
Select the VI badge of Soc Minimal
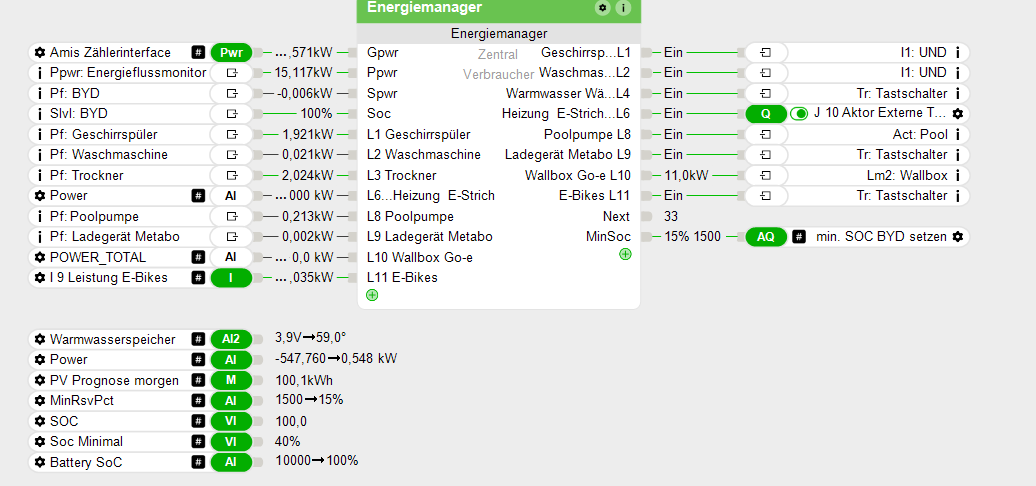[231, 441]
